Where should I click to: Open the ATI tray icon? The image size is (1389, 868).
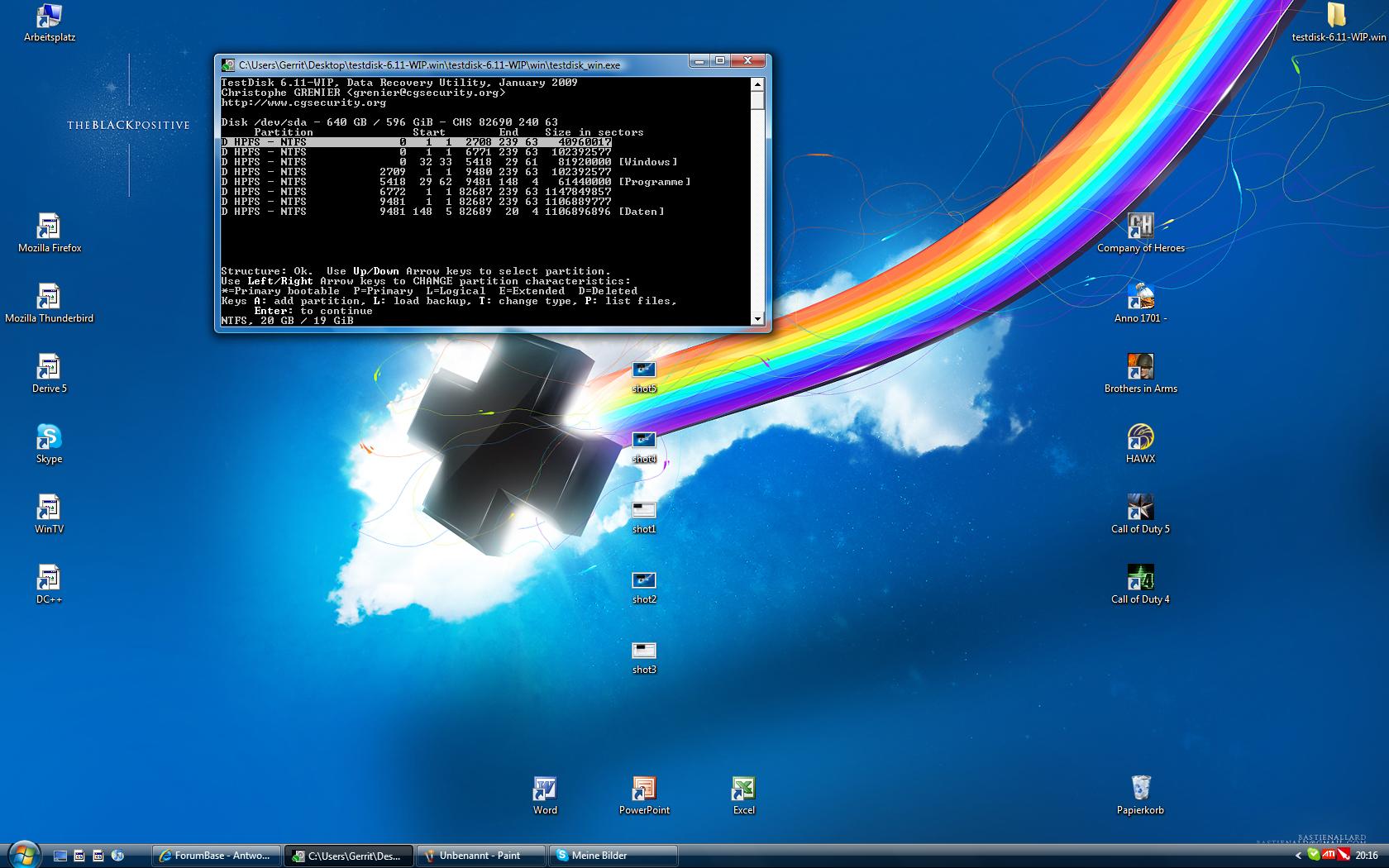pos(1329,855)
